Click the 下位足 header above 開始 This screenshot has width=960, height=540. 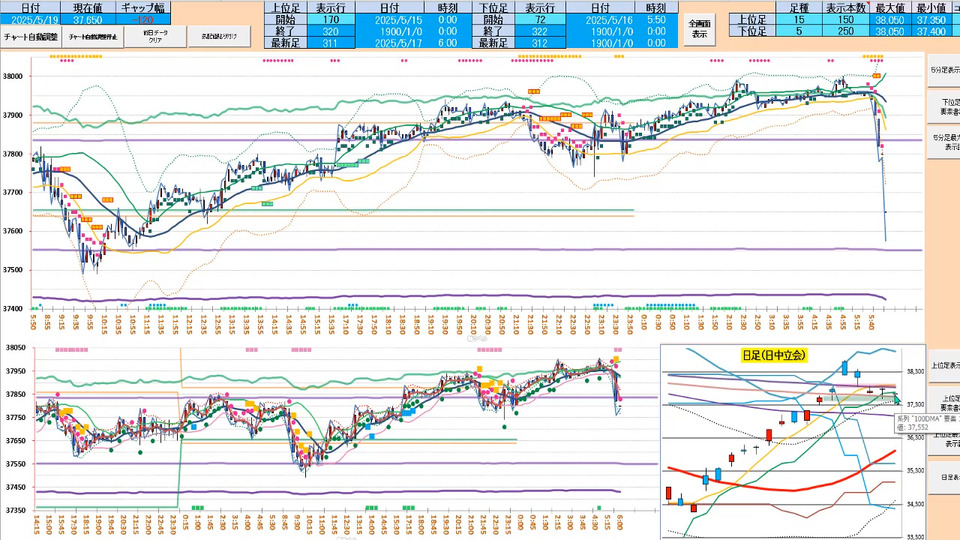pyautogui.click(x=493, y=8)
